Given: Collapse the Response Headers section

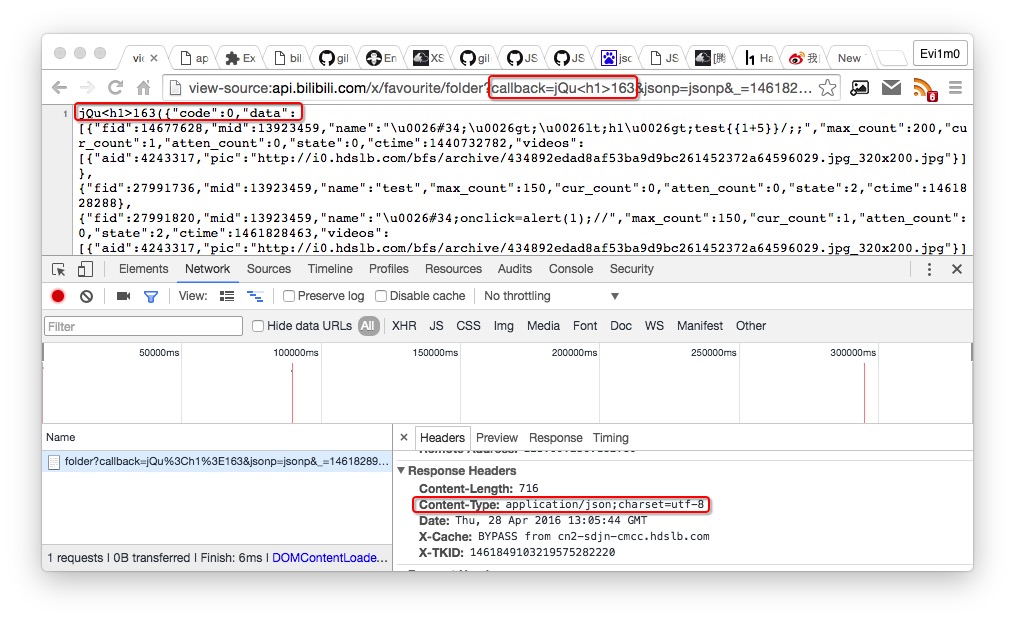Looking at the screenshot, I should [x=401, y=470].
